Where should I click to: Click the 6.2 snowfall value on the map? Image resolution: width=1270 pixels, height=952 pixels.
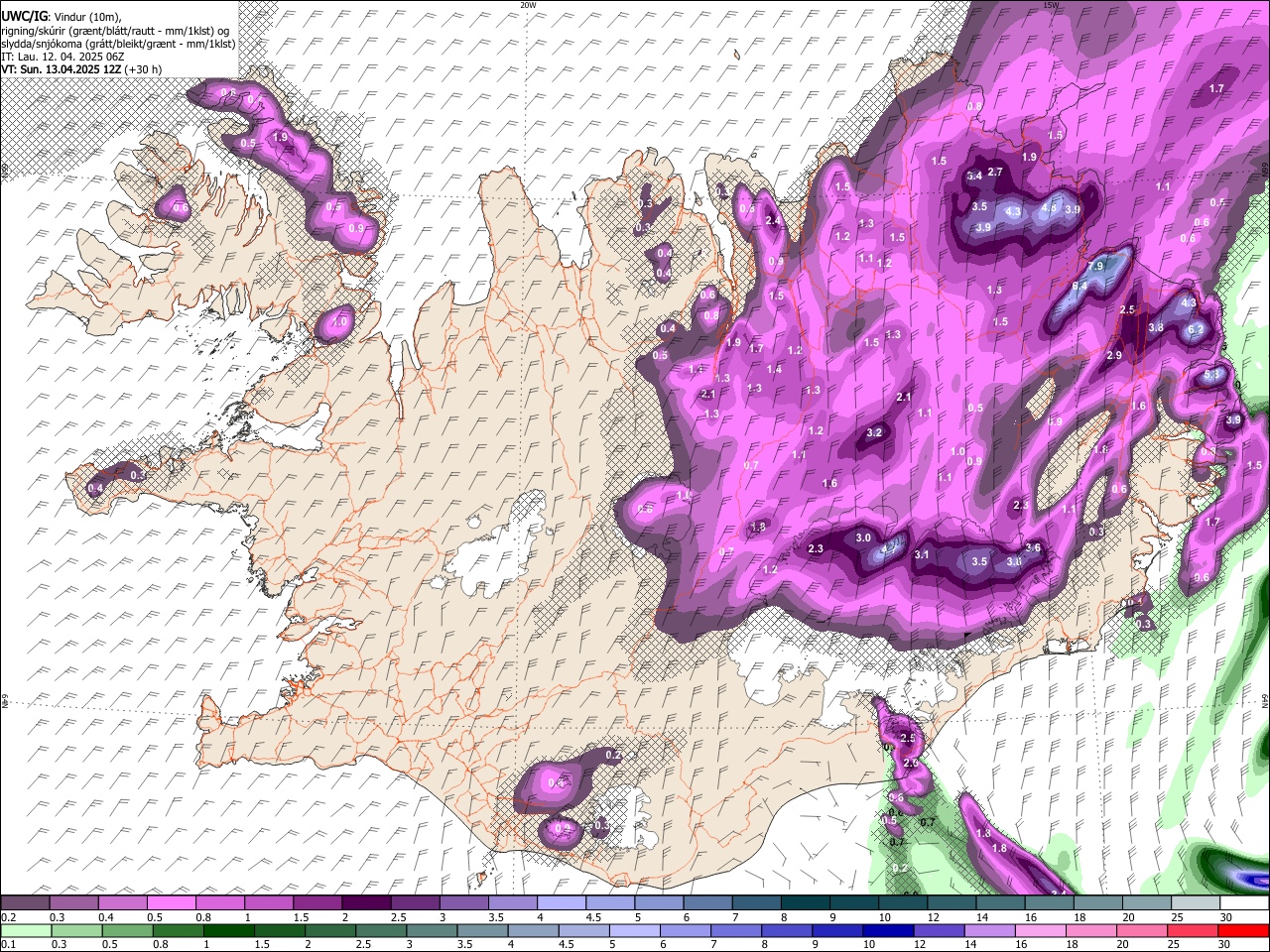tap(1196, 330)
